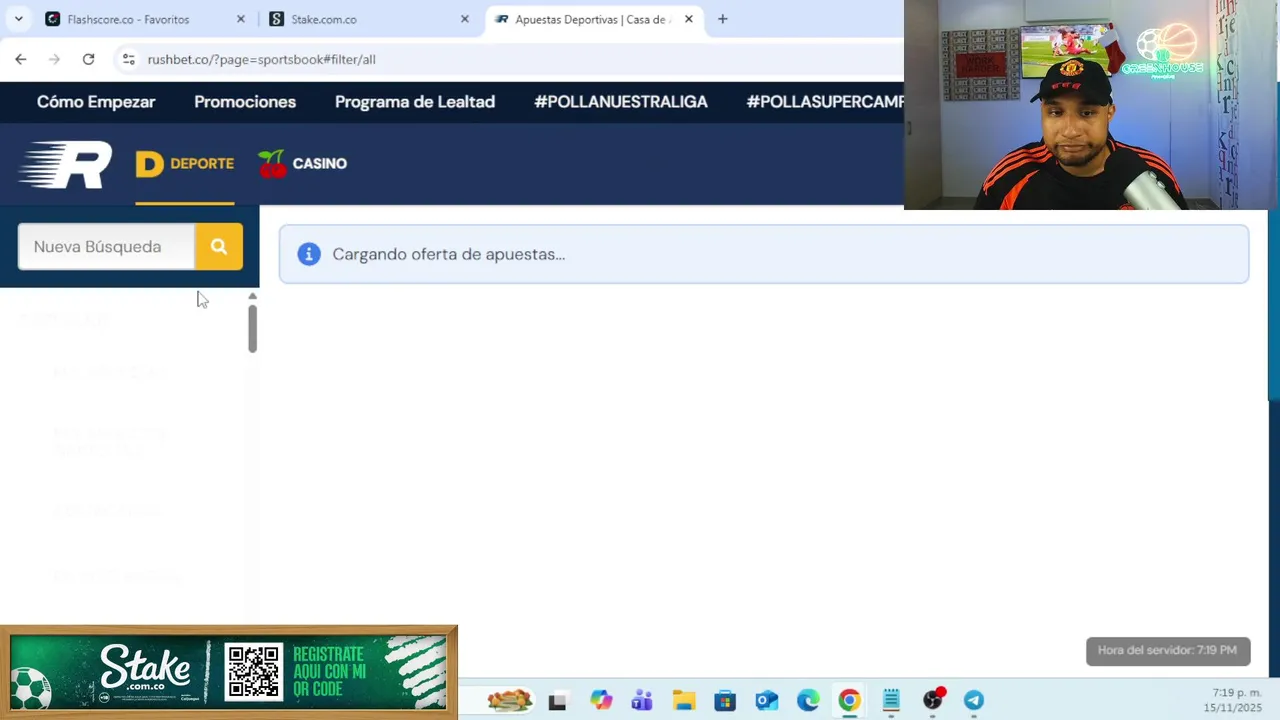Close the Flashscore.co tab
Image resolution: width=1280 pixels, height=720 pixels.
(x=240, y=19)
